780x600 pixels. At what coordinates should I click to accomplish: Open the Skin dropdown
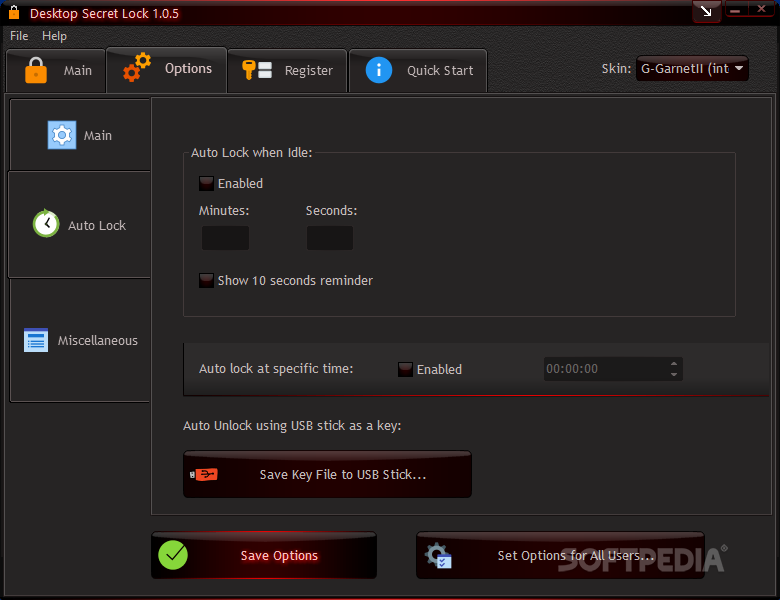[x=692, y=68]
